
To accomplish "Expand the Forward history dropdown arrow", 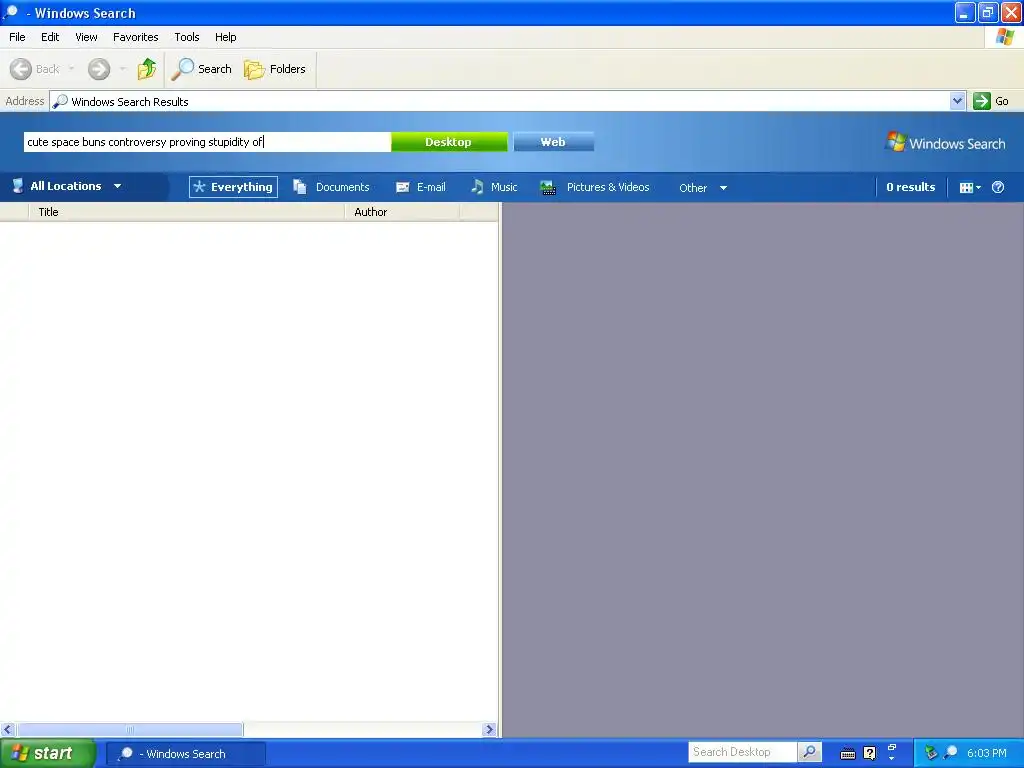I will pos(123,69).
